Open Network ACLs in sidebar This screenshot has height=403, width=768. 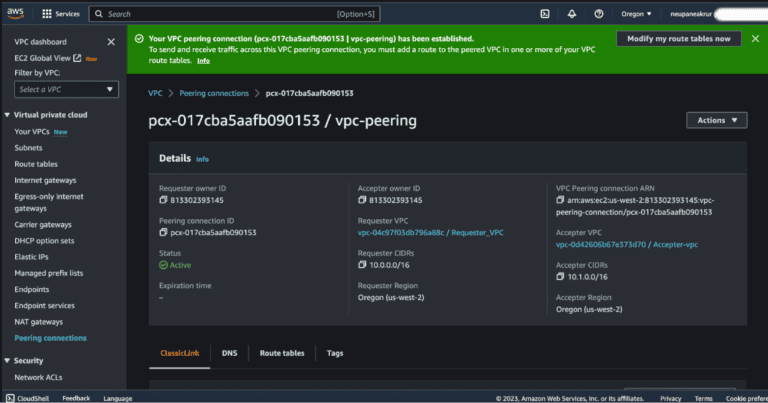[x=38, y=378]
